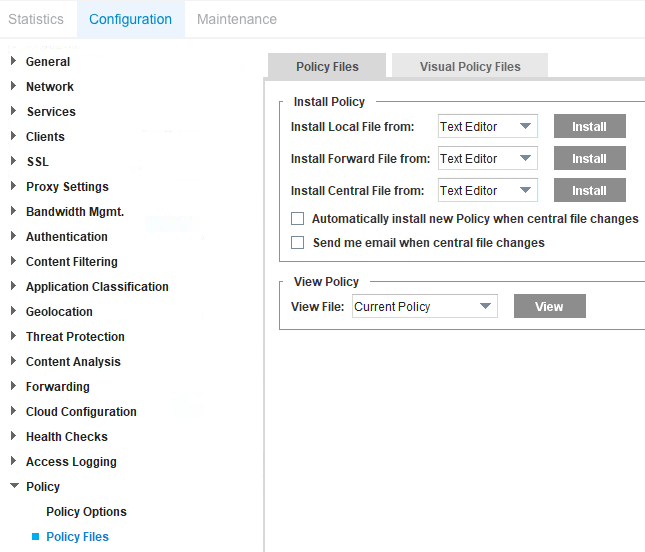Expand the General tree arrow
645x552 pixels.
click(13, 61)
